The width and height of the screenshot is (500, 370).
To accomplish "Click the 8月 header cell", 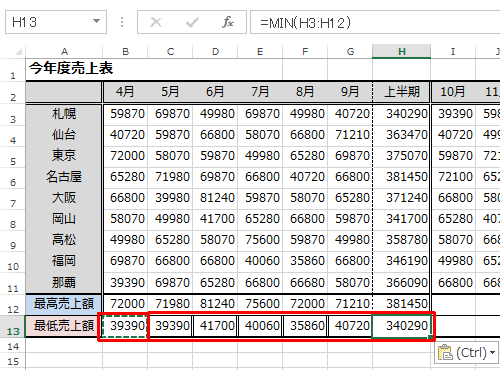I will point(305,92).
